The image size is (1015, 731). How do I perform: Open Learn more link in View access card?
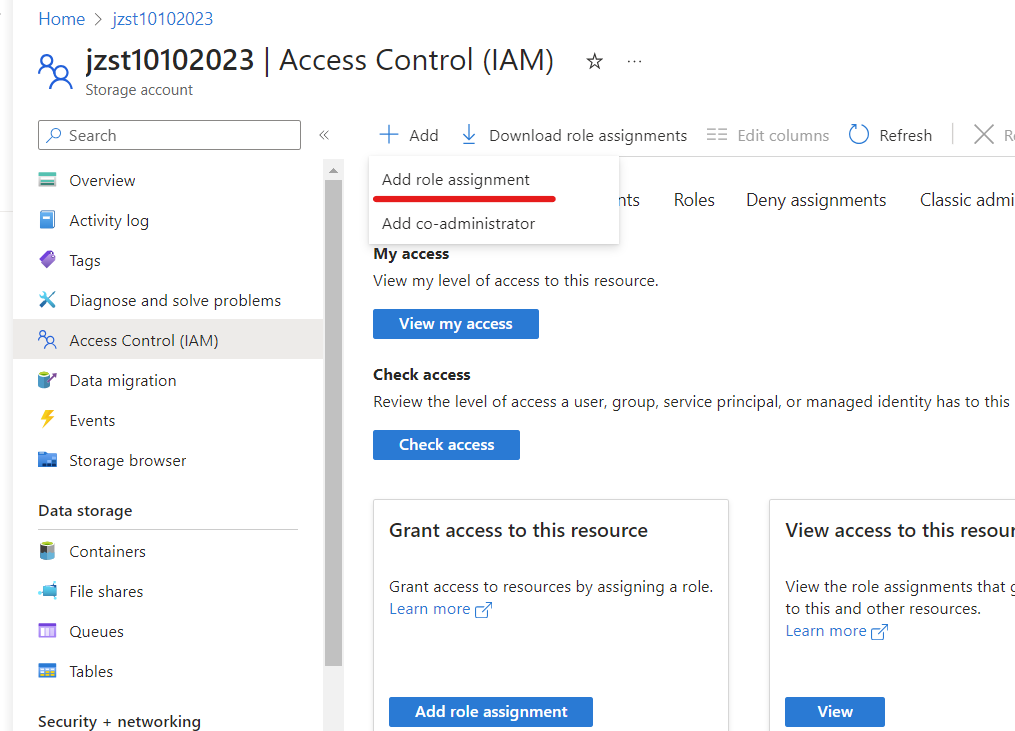(825, 631)
